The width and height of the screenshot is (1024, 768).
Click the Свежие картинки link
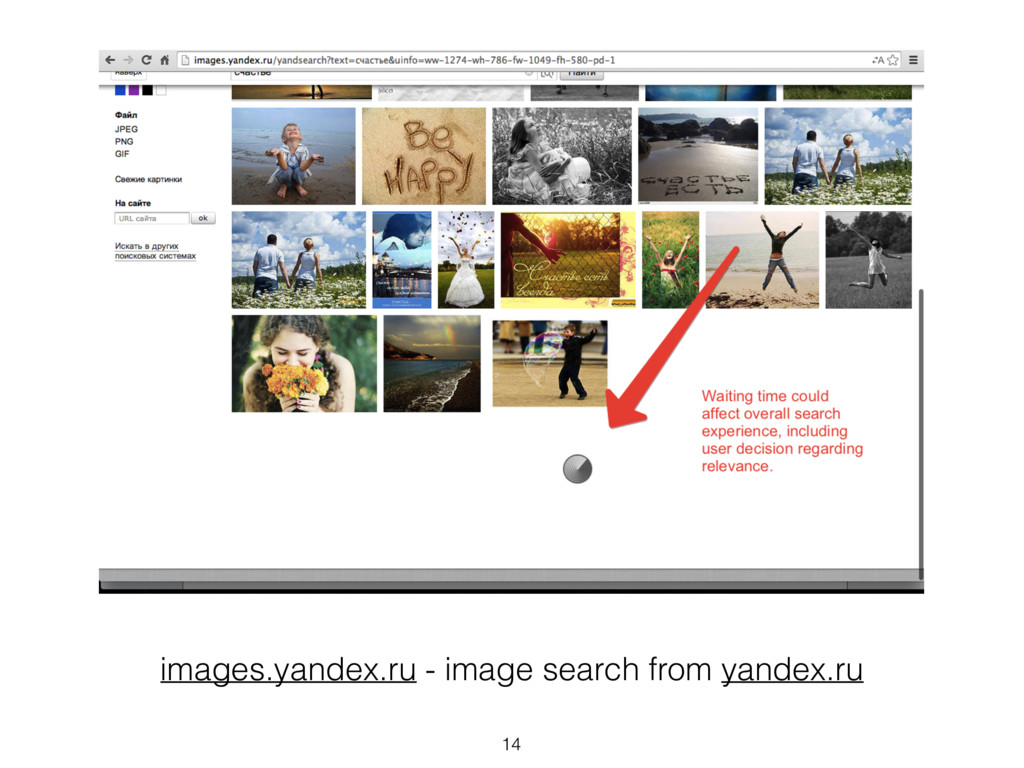148,179
